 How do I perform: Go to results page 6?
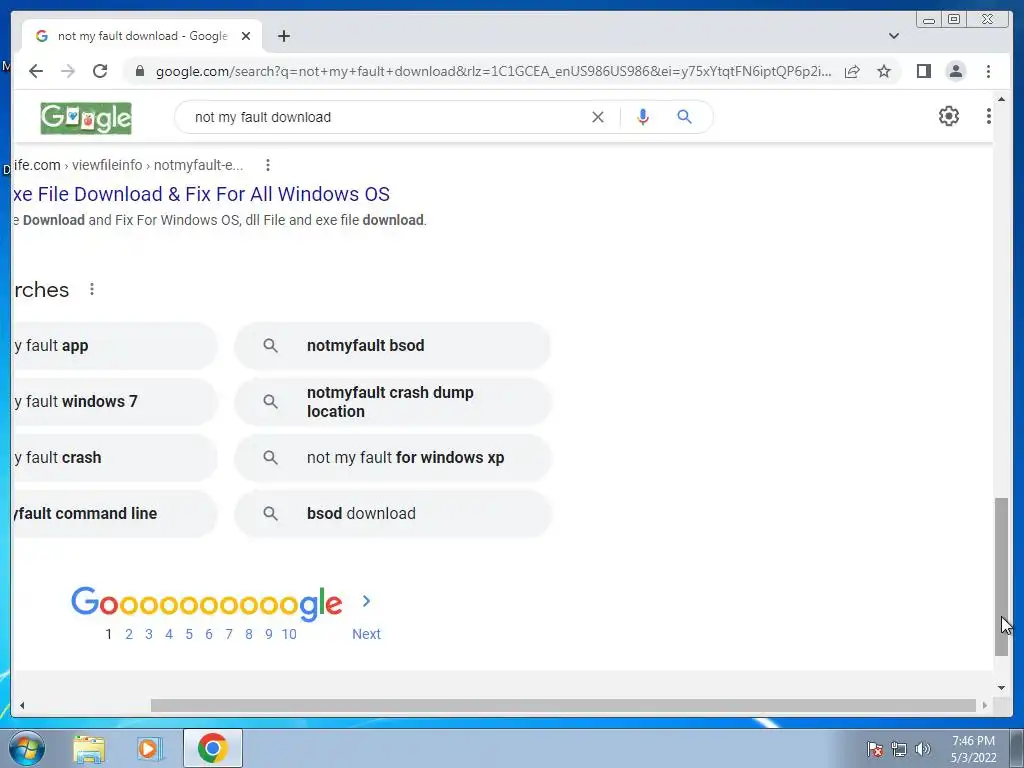click(209, 634)
